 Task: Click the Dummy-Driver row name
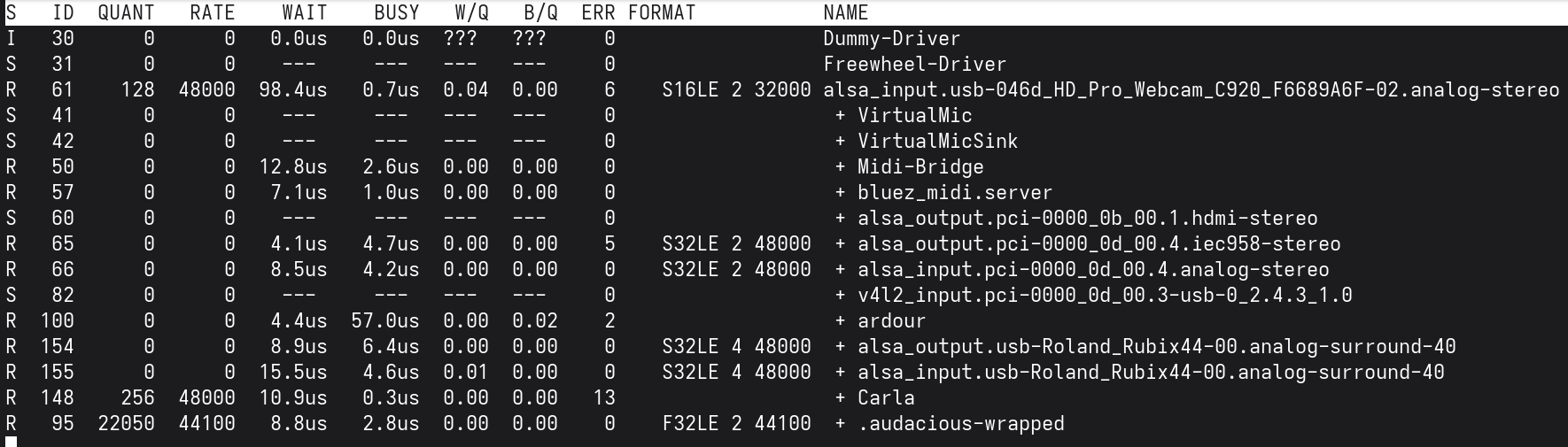tap(891, 39)
